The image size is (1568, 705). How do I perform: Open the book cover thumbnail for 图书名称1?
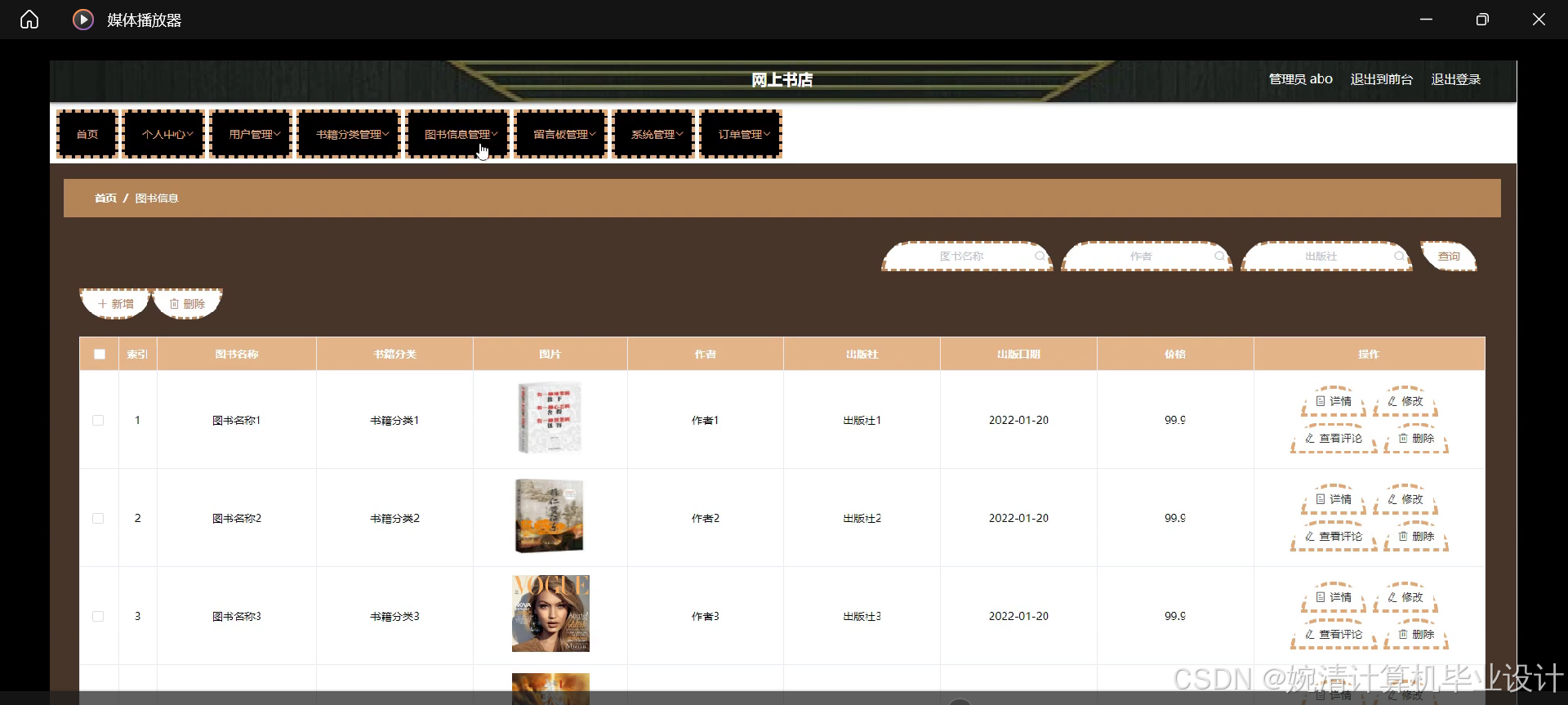(550, 417)
